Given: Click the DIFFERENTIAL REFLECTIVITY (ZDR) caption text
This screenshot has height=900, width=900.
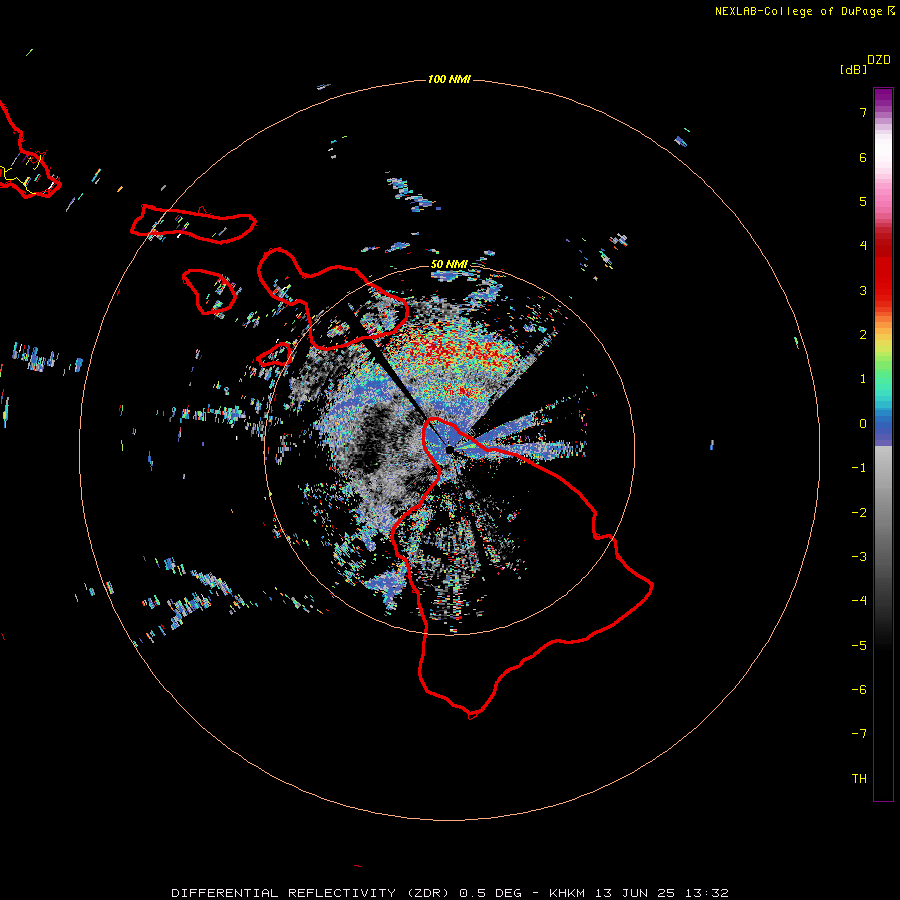Looking at the screenshot, I should 310,893.
